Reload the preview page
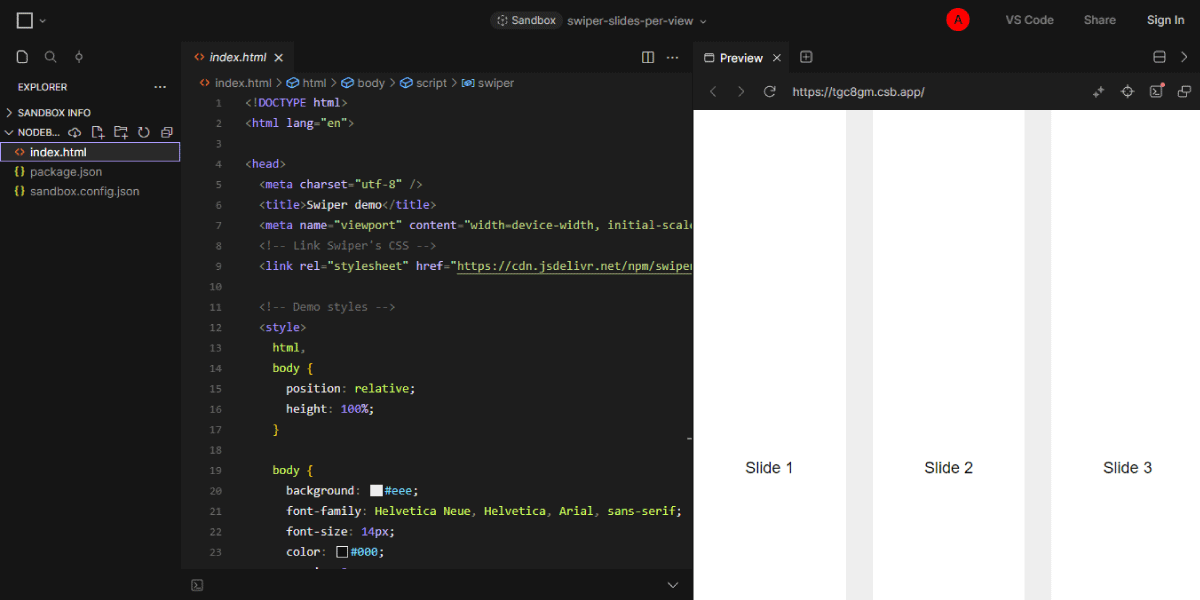This screenshot has height=600, width=1200. pyautogui.click(x=770, y=92)
